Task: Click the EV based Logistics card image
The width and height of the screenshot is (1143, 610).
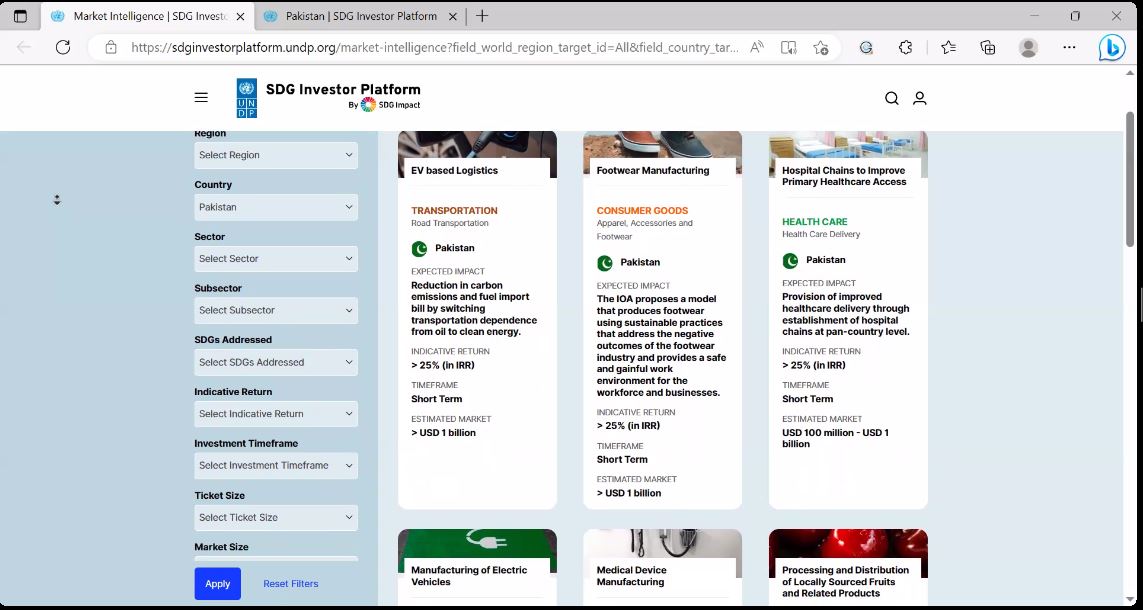Action: point(477,144)
